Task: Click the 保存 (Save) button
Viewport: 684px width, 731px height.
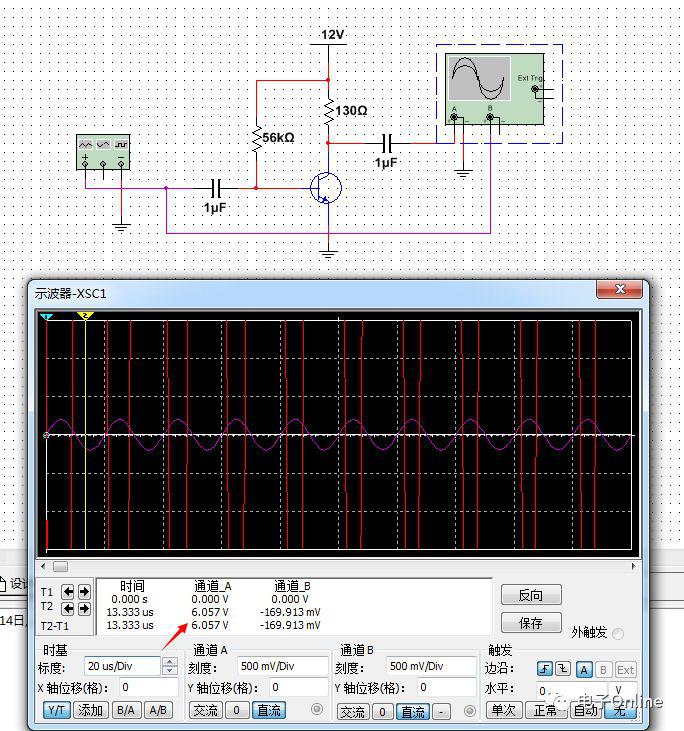Action: click(x=530, y=623)
